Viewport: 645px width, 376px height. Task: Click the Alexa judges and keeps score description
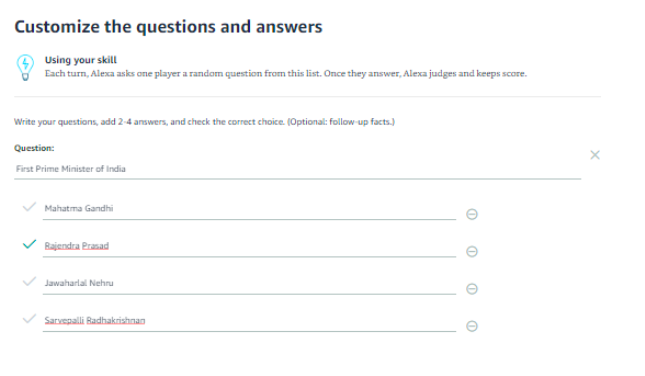(x=285, y=74)
